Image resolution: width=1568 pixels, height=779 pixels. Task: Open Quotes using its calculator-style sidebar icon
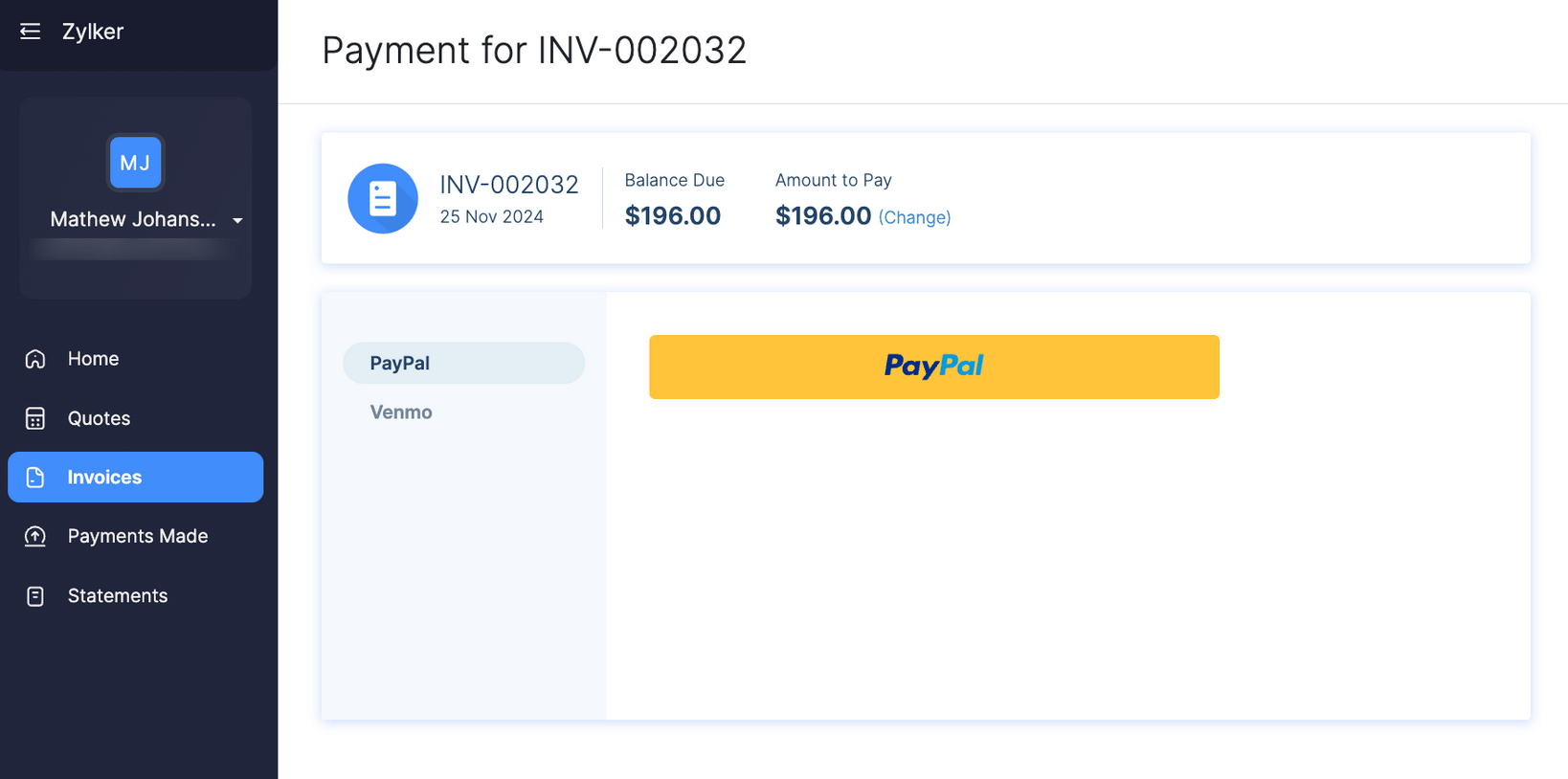point(34,418)
